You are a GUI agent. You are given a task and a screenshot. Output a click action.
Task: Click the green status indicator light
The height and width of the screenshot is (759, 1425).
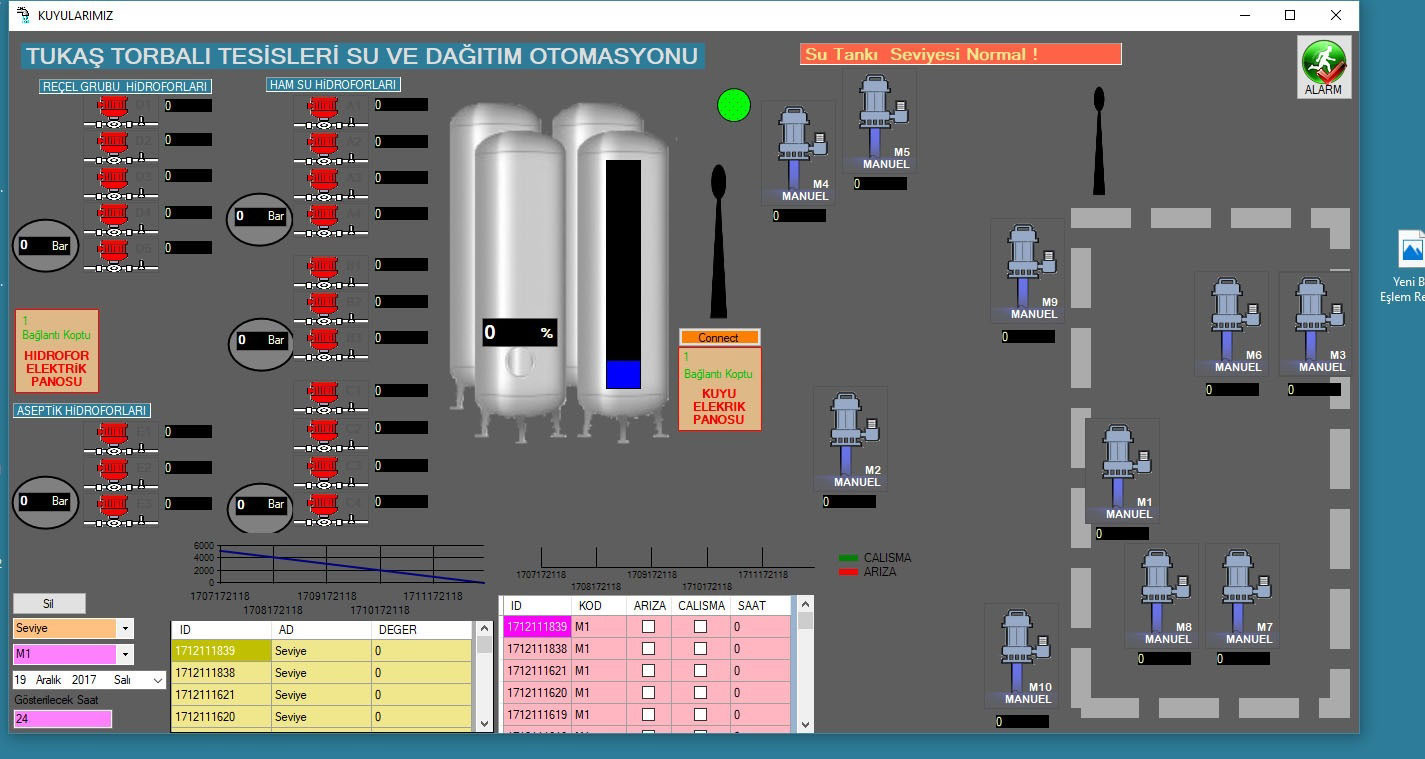point(734,105)
